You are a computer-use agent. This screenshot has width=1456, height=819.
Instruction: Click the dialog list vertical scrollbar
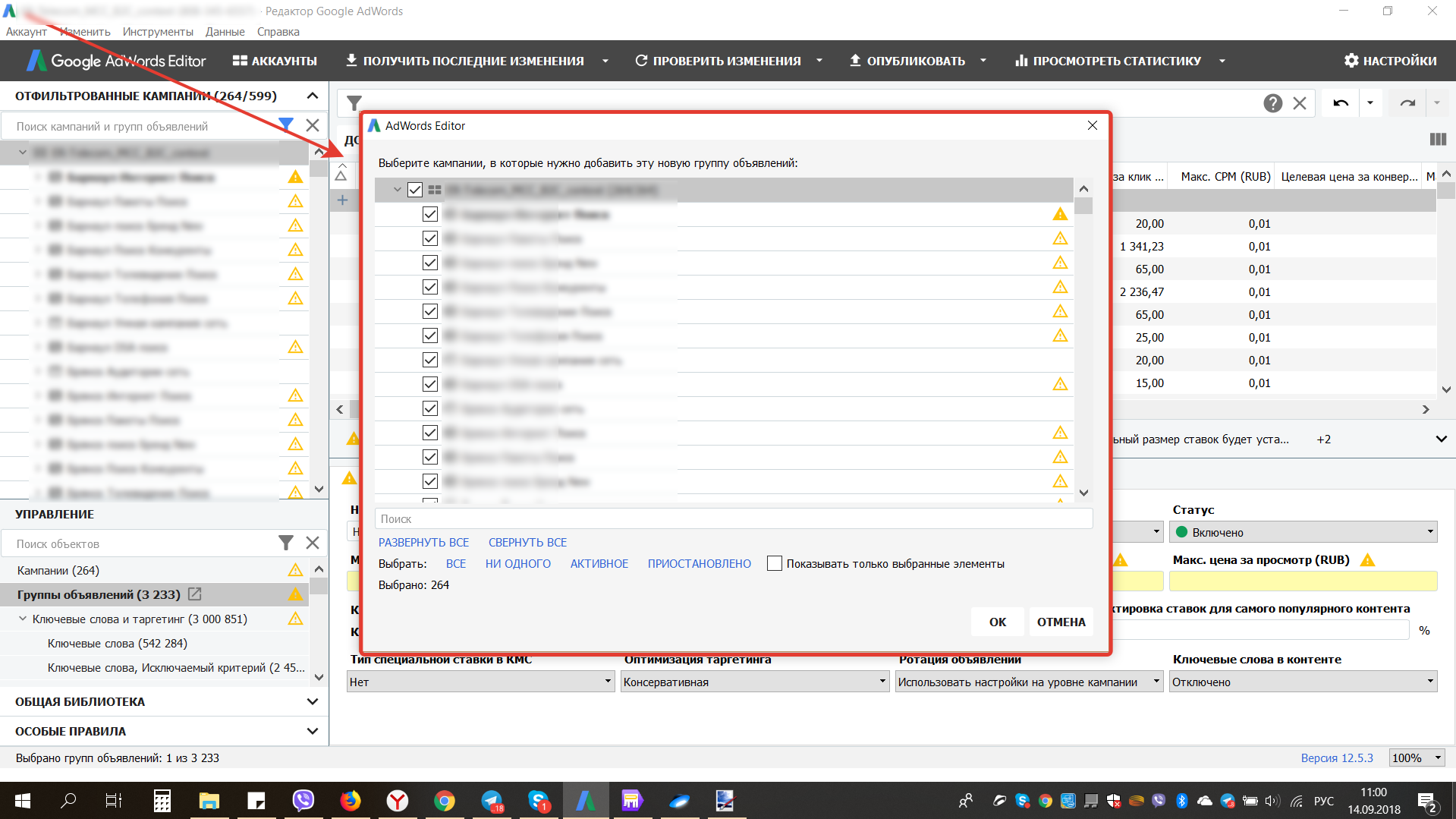(x=1083, y=341)
